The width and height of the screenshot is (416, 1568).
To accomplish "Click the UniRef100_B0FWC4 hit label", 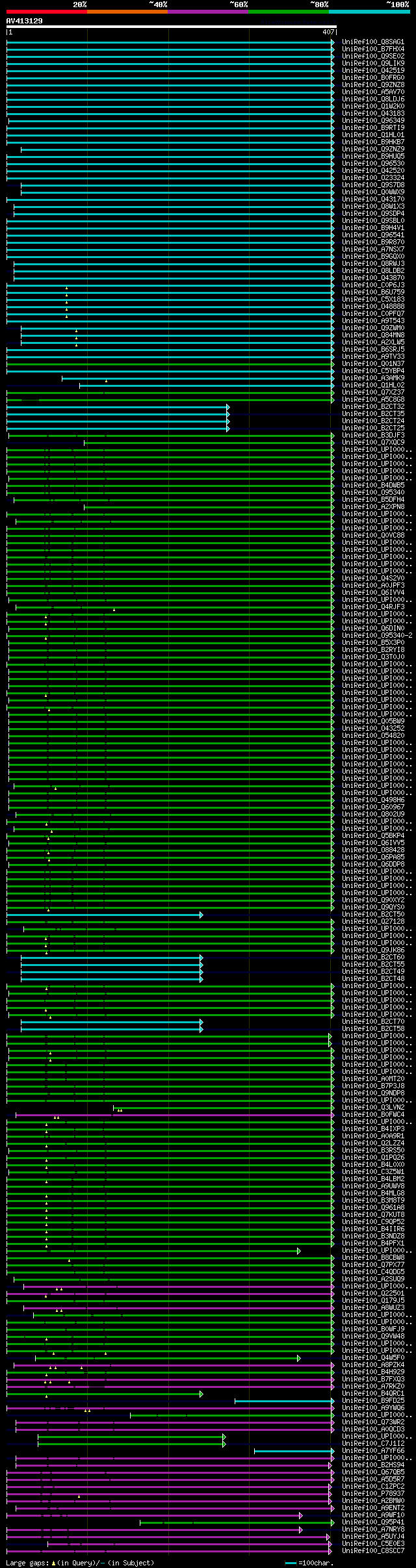I will 373,1115.
